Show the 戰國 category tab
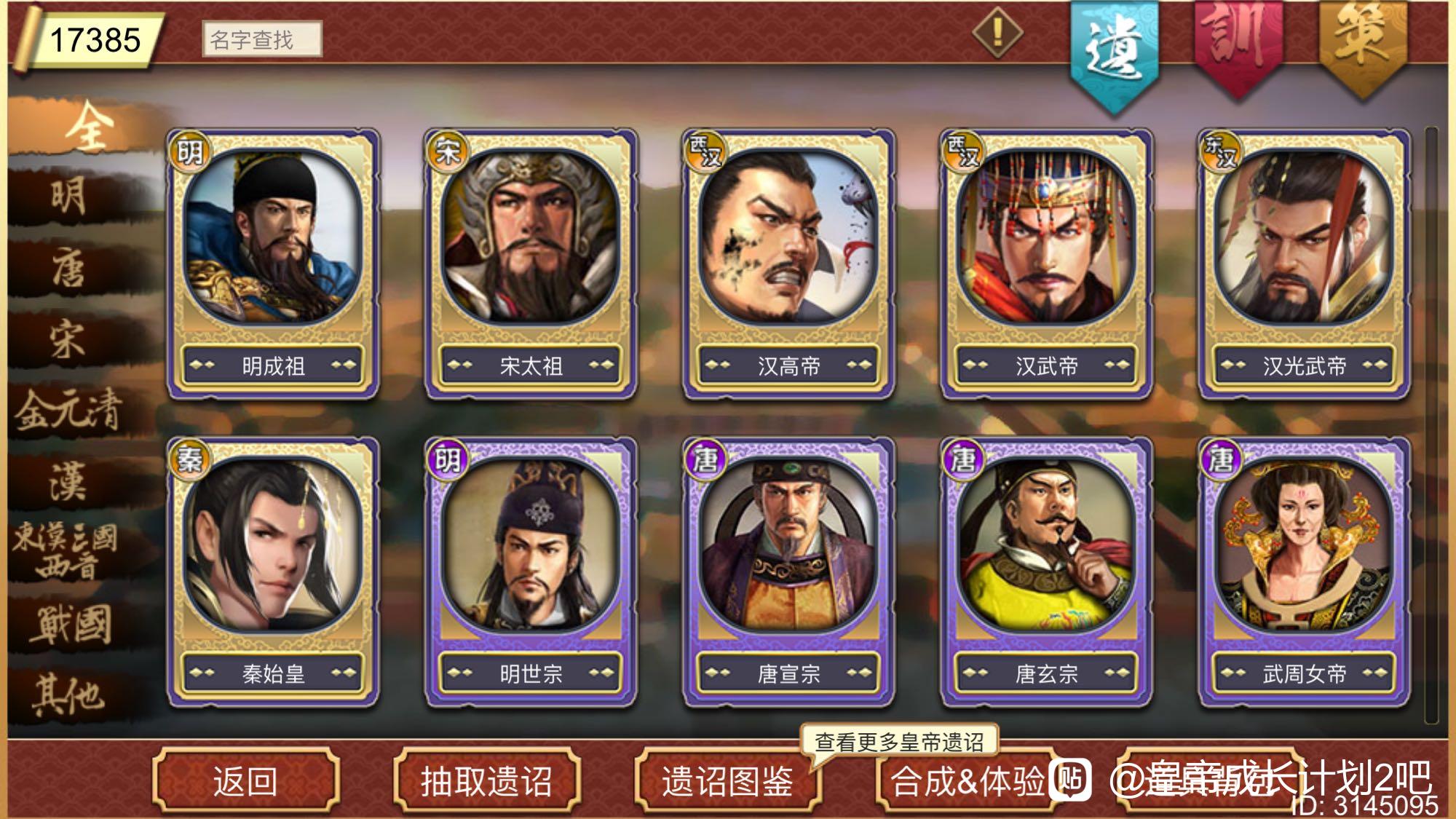1456x819 pixels. click(71, 624)
